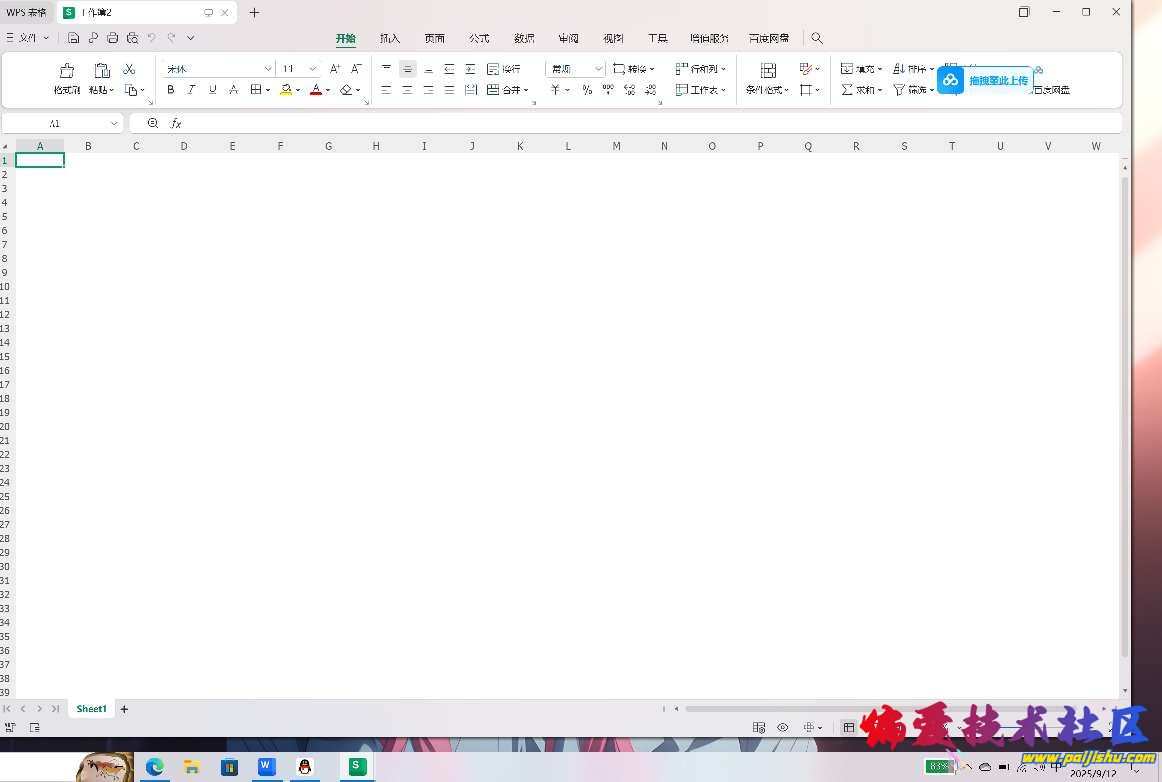Viewport: 1162px width, 782px height.
Task: Click the Format Painter icon
Action: 66,71
